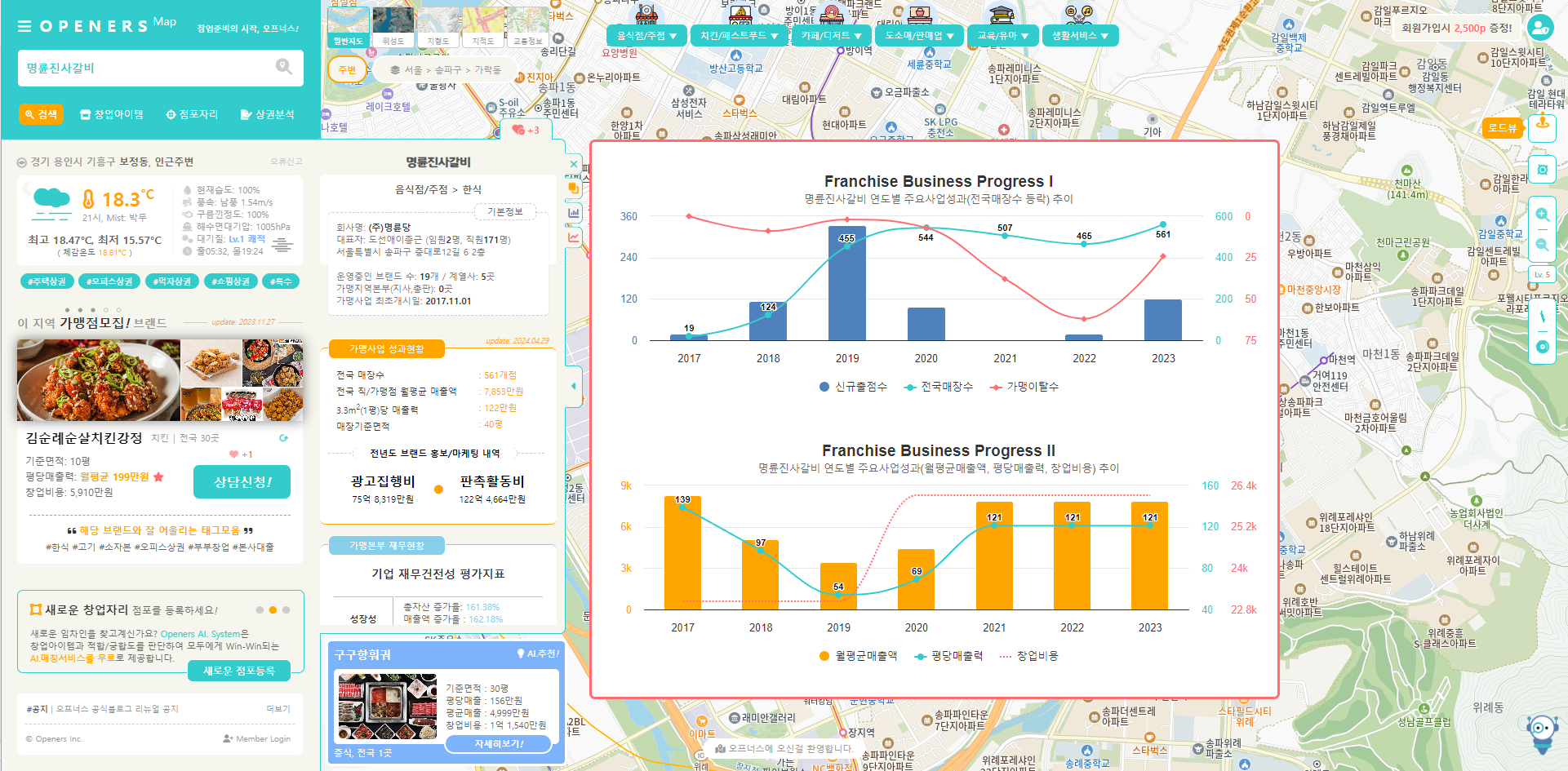Screen dimensions: 1568x771
Task: Click the current-location target icon on map
Action: 1542,170
